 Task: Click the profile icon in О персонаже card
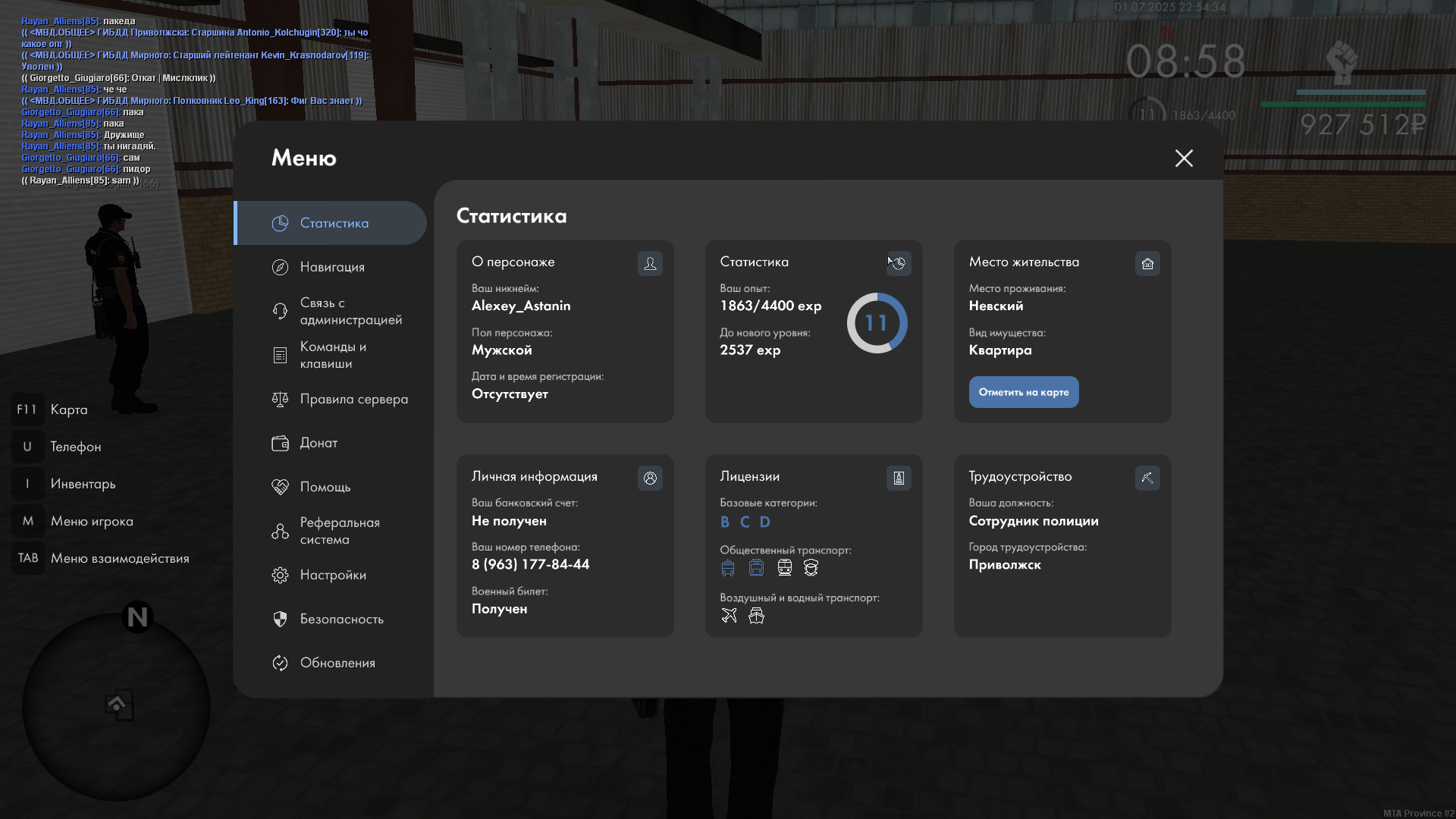pos(650,263)
